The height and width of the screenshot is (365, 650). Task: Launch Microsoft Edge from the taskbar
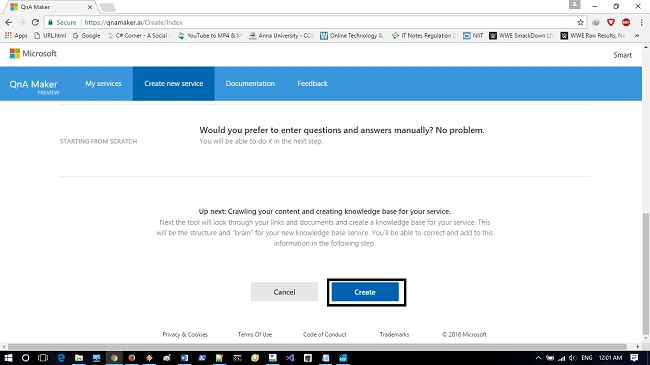61,358
